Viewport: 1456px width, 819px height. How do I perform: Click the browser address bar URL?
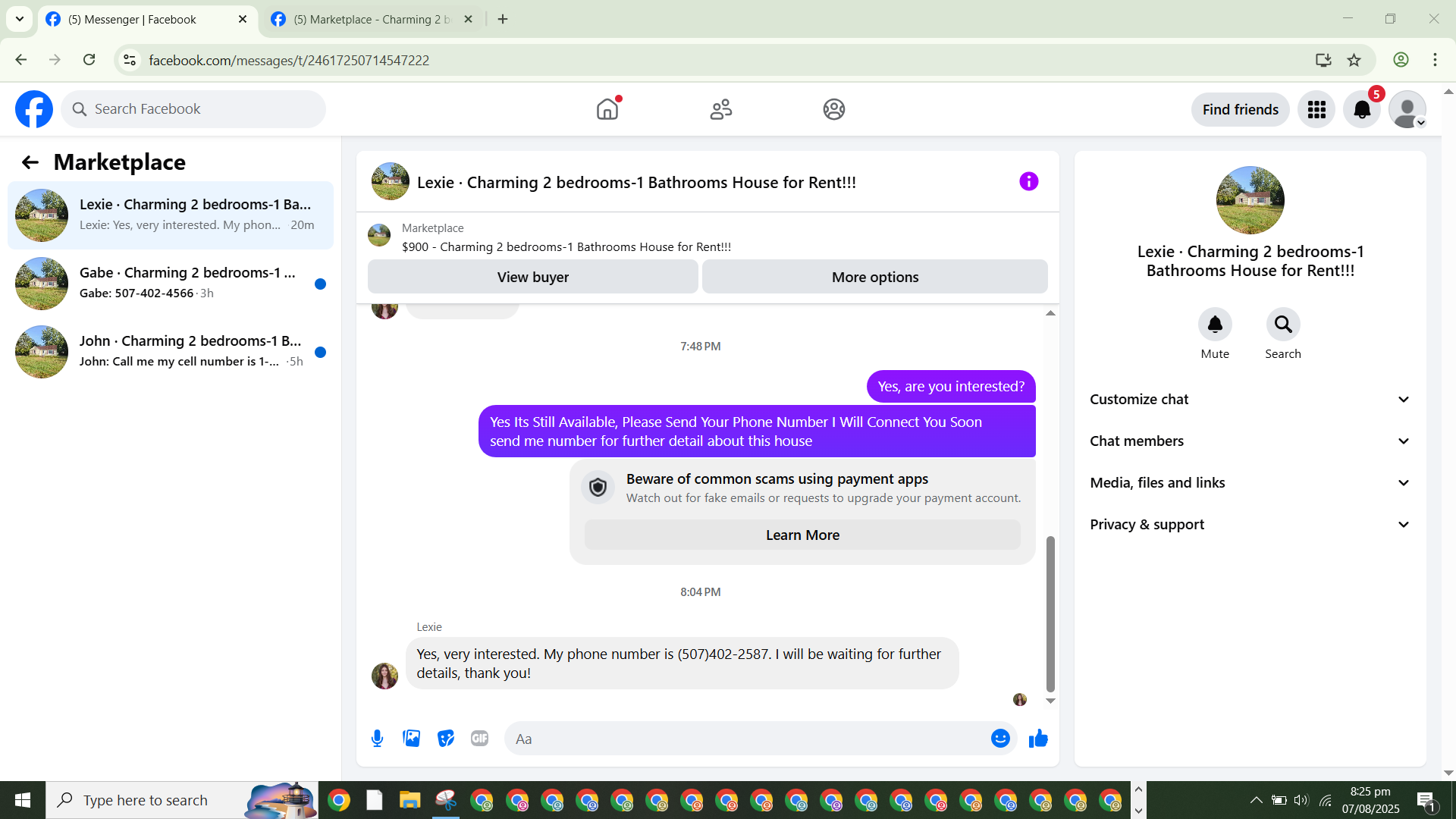[x=289, y=60]
